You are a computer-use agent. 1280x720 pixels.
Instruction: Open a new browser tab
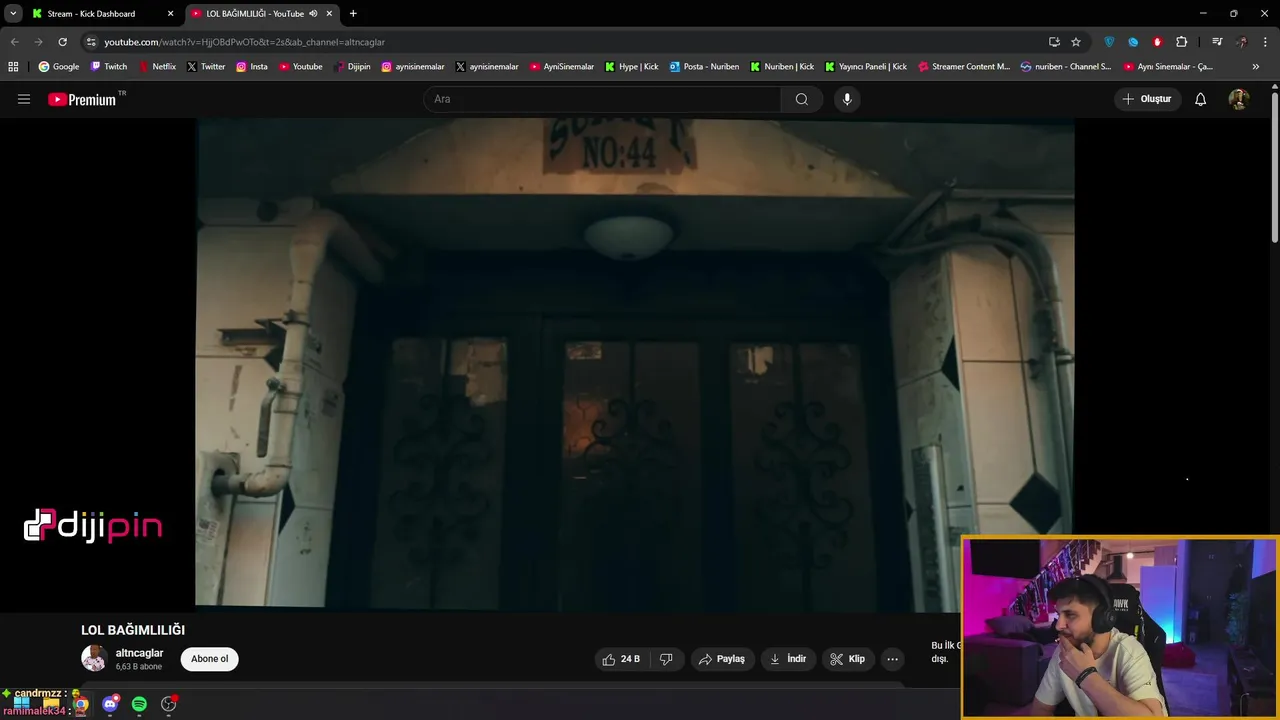click(x=353, y=14)
